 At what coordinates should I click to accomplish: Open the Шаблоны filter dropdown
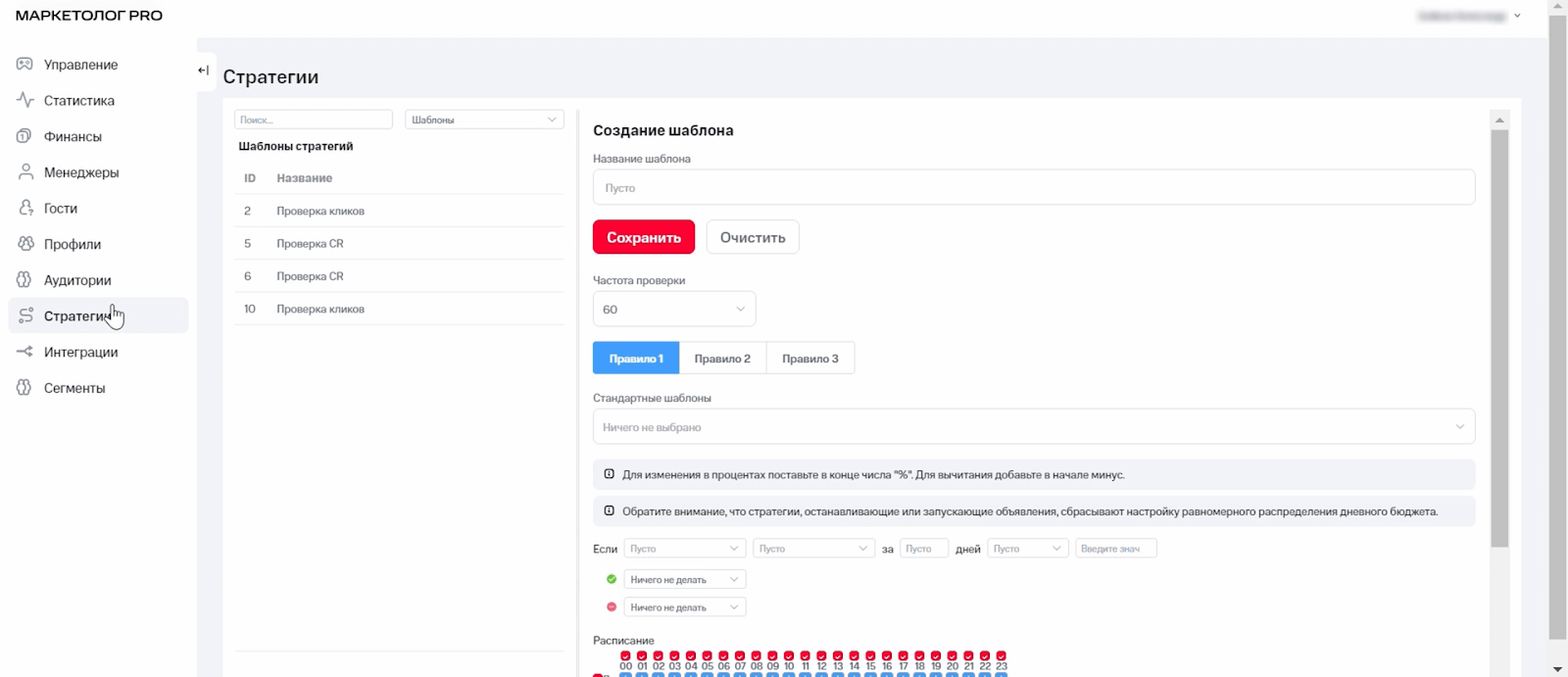(484, 120)
